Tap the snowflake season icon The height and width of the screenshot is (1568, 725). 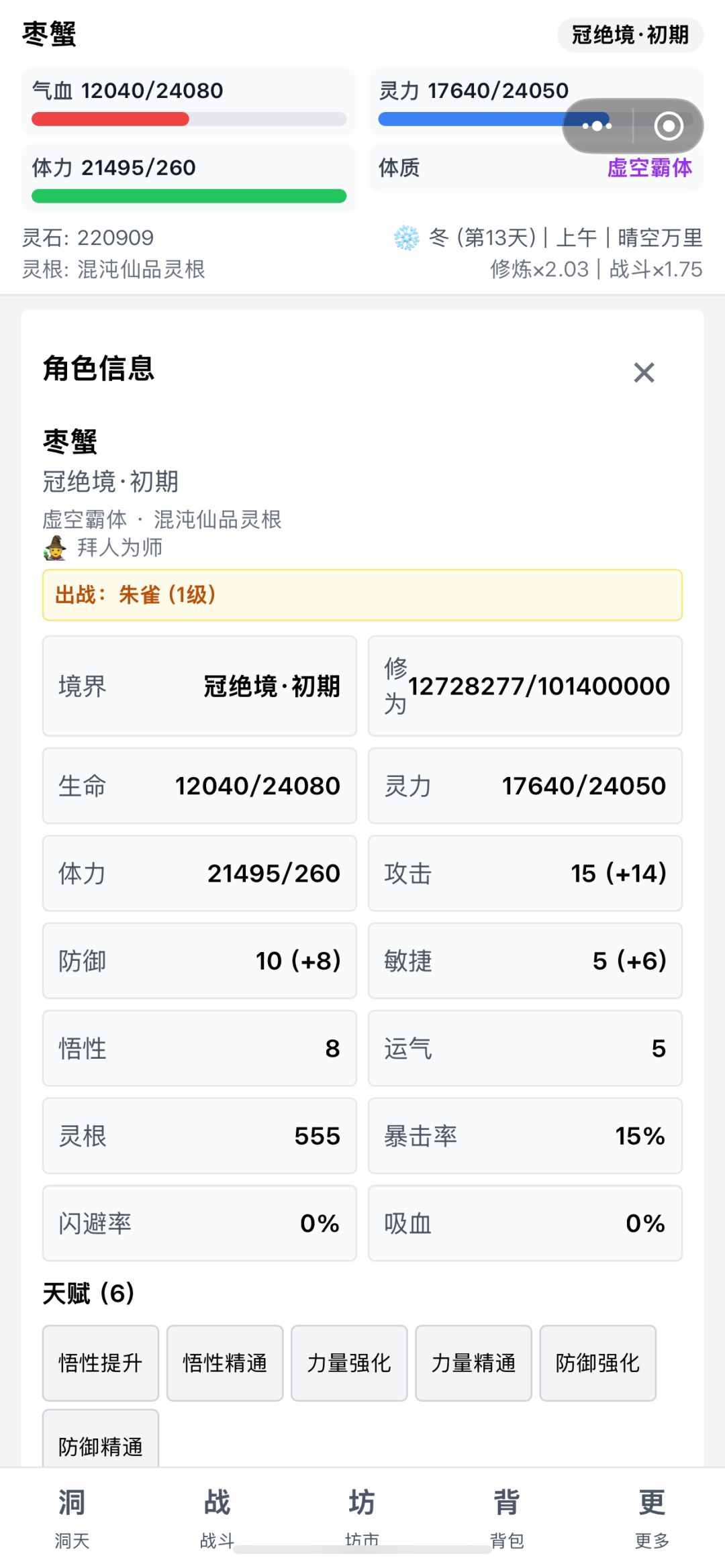406,238
